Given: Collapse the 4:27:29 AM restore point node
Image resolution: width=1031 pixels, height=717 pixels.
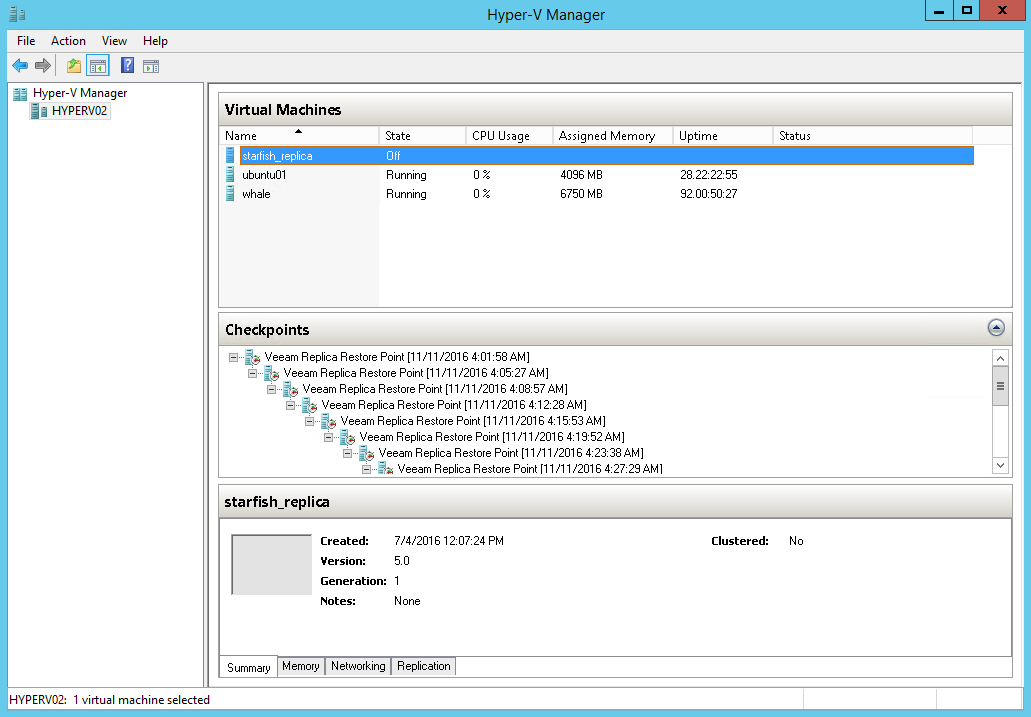Looking at the screenshot, I should tap(367, 469).
